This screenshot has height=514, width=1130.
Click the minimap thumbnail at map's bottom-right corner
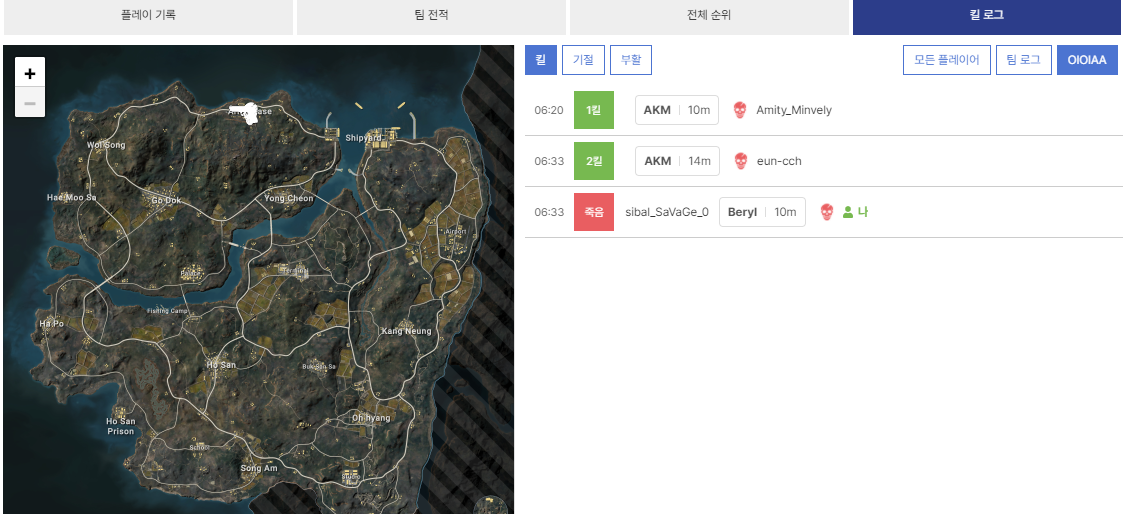click(x=491, y=504)
